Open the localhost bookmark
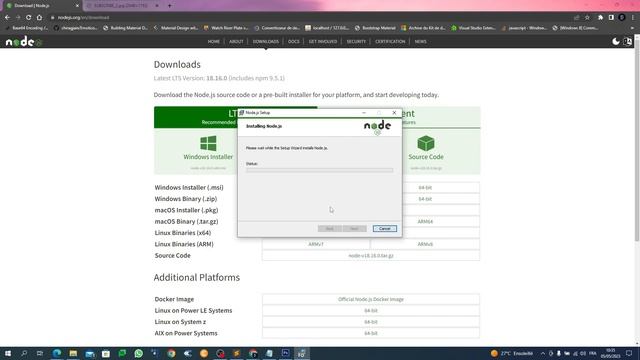640x360 pixels. (327, 28)
